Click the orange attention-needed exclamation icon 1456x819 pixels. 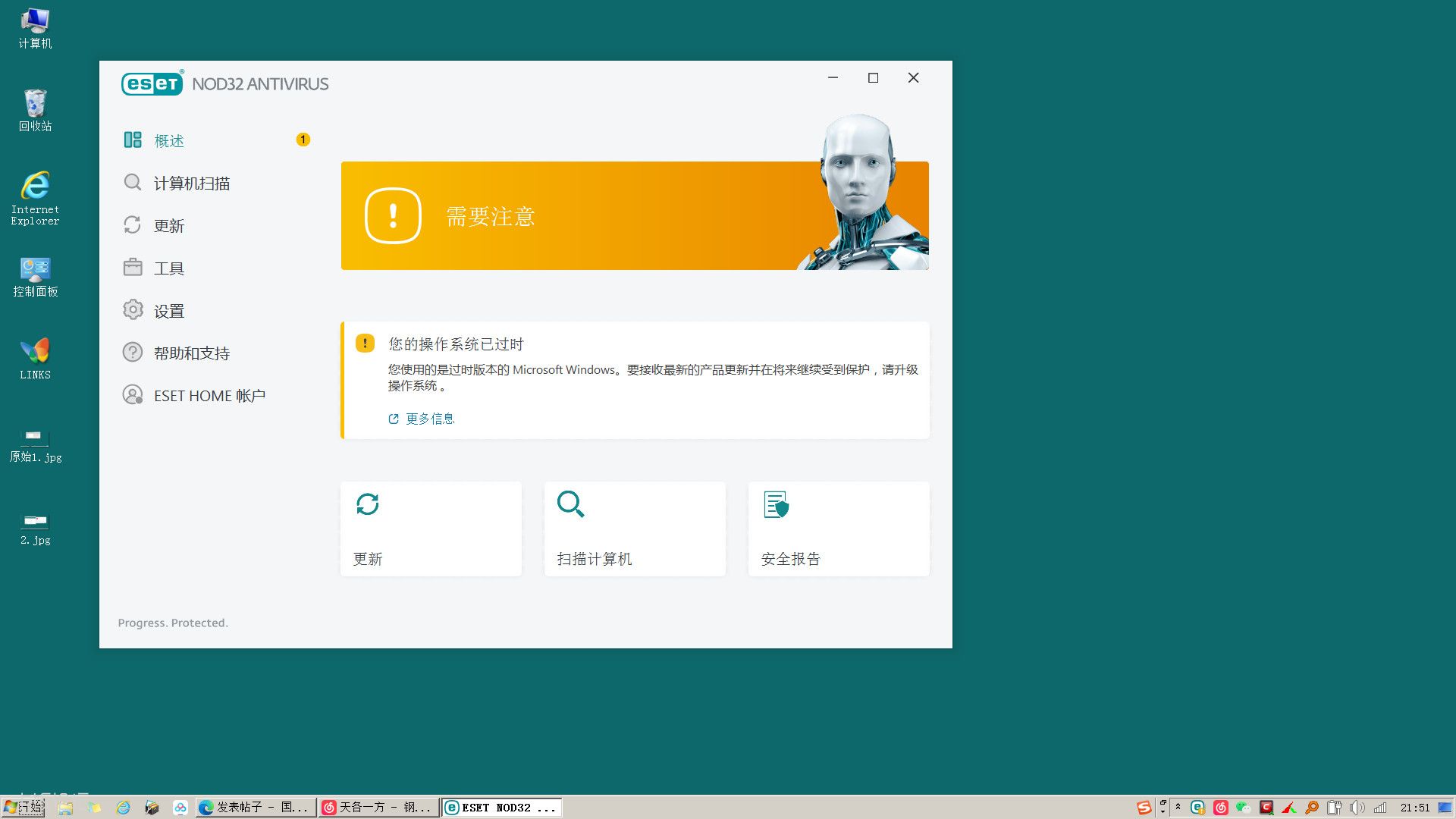(392, 216)
